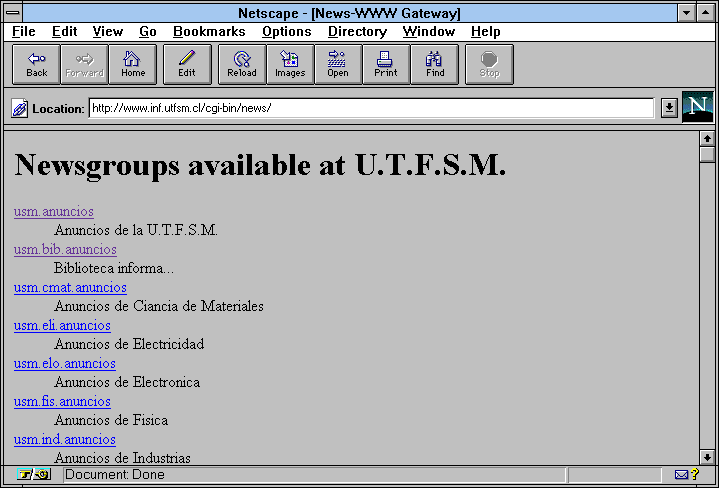The height and width of the screenshot is (488, 719).
Task: Click the scrollbar down arrow
Action: tap(707, 457)
